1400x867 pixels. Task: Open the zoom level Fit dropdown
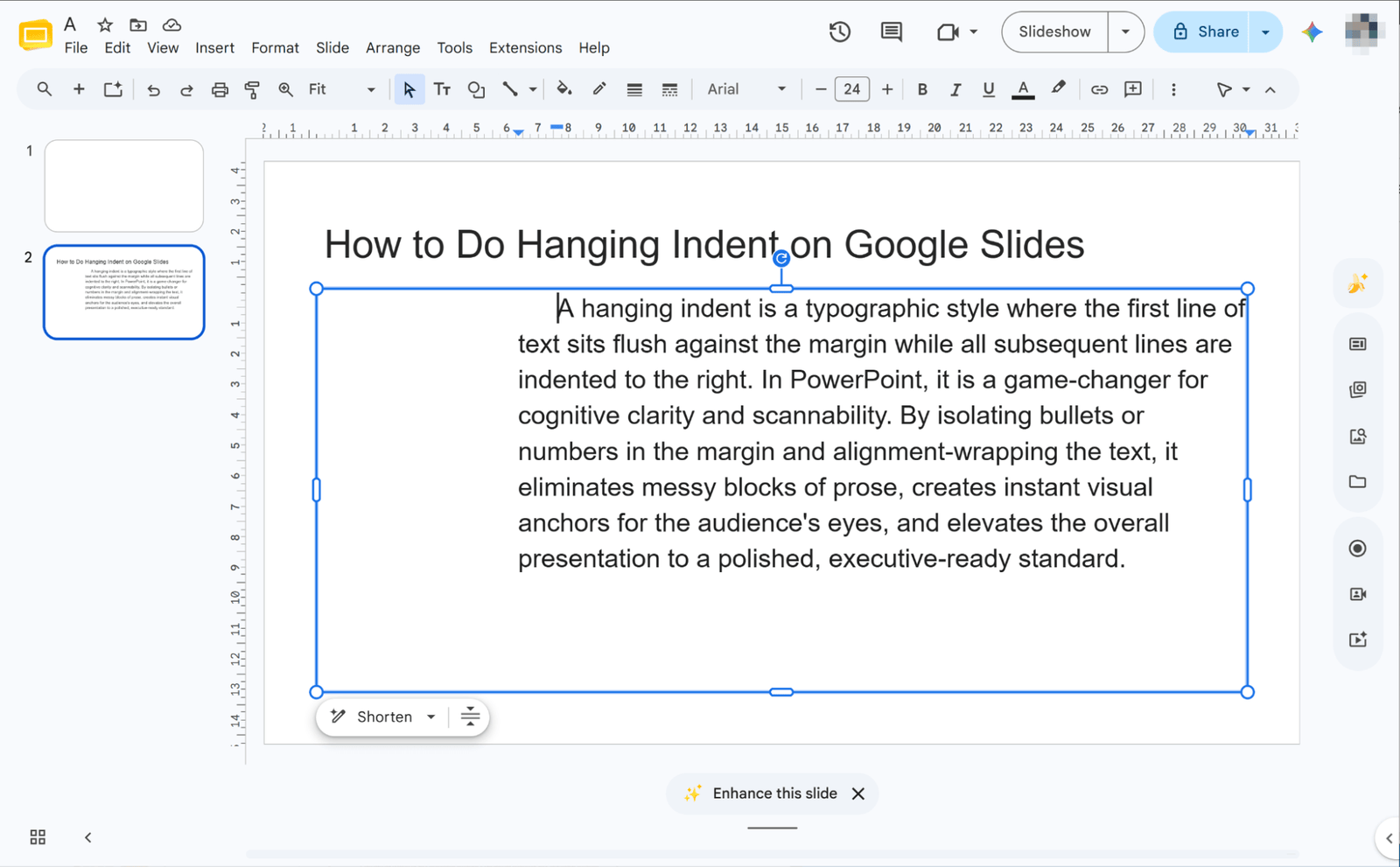(342, 89)
